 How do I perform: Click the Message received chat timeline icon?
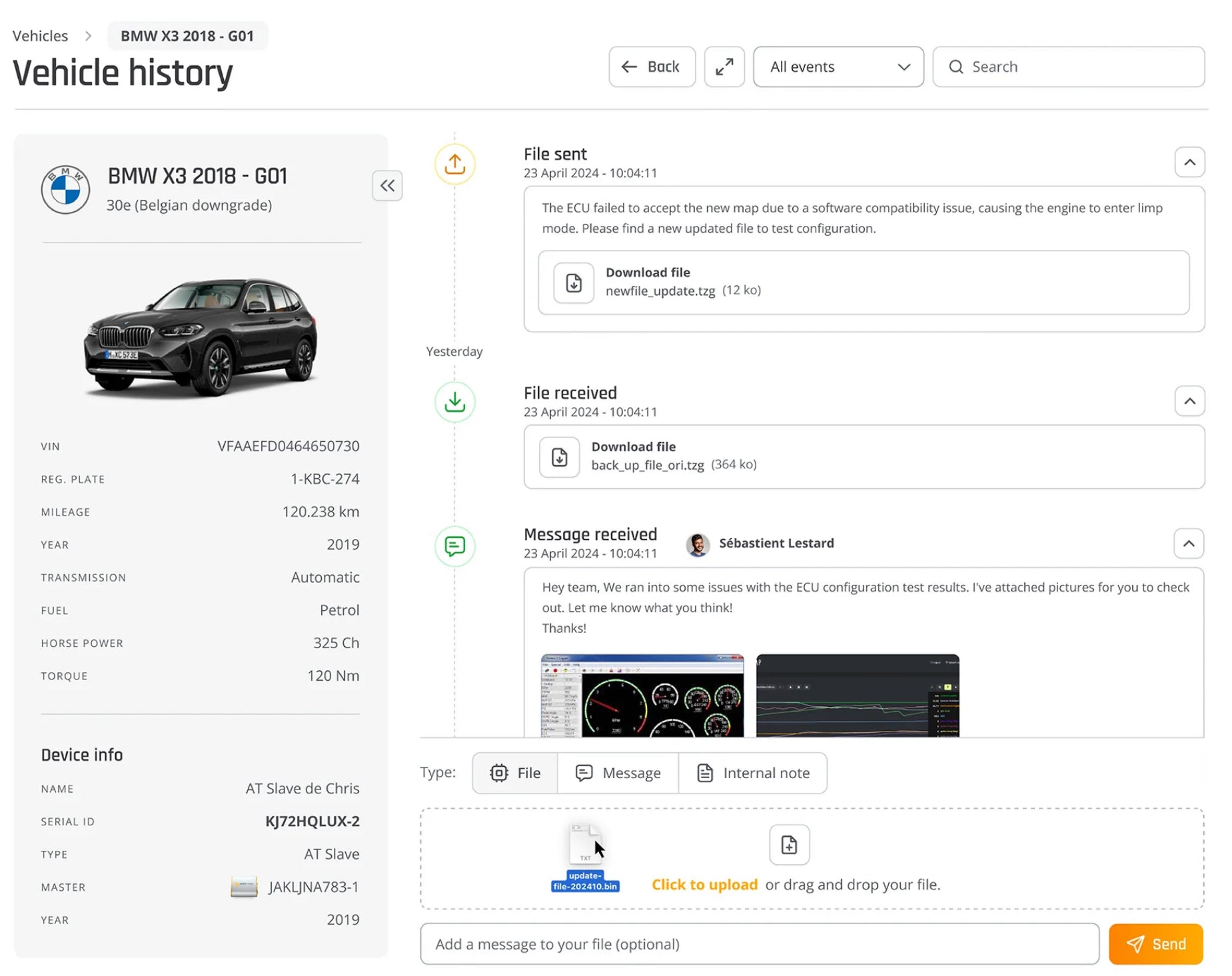pos(454,546)
